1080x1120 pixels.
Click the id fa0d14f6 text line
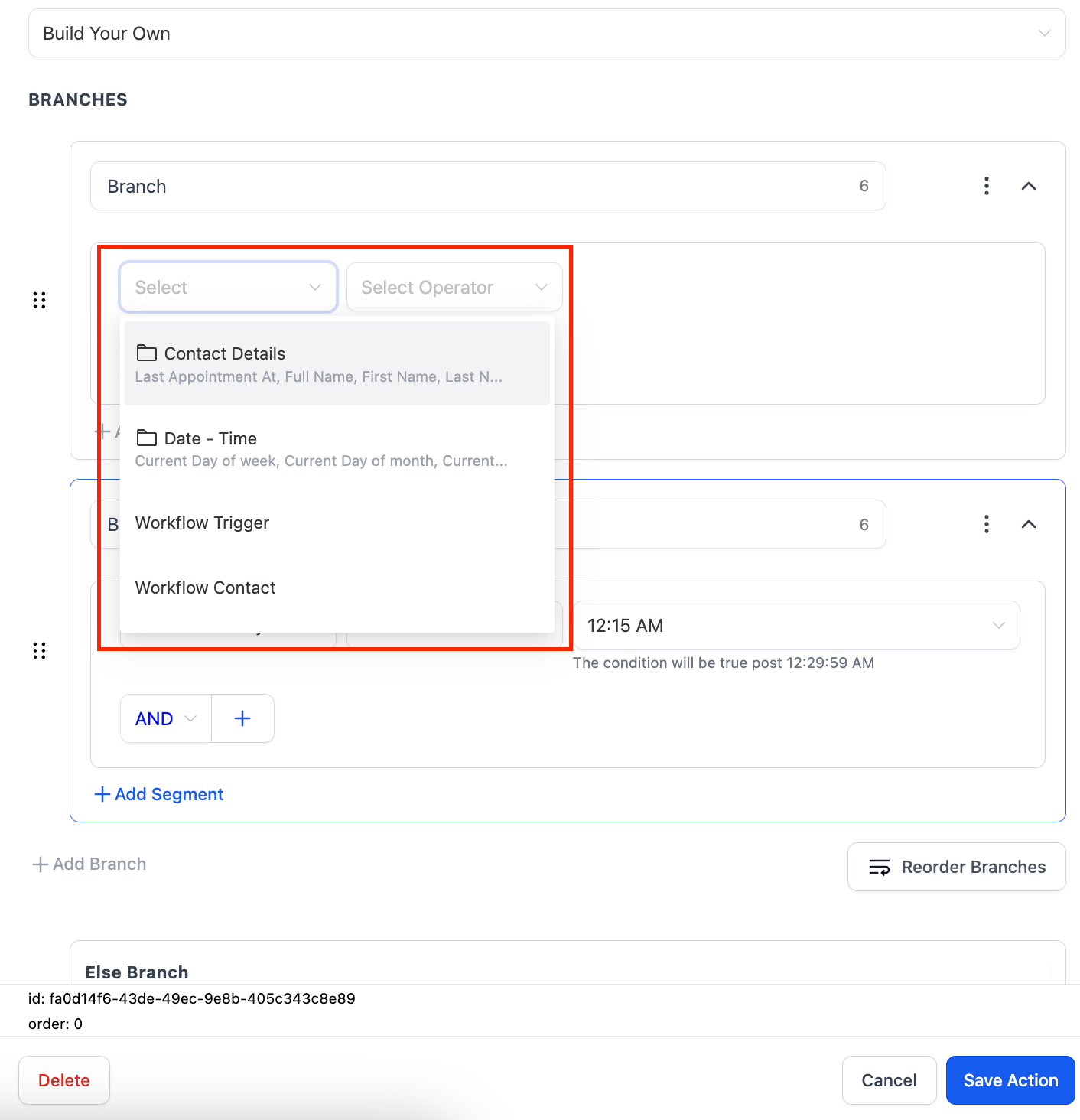[x=192, y=998]
